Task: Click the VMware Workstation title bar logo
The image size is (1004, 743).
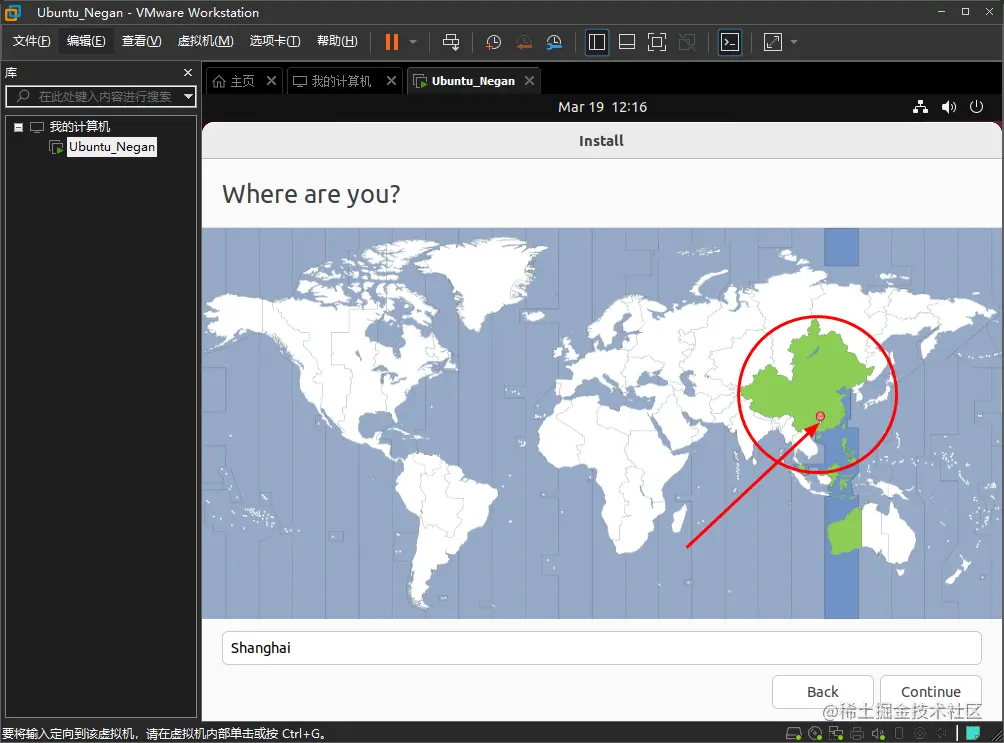Action: (13, 12)
